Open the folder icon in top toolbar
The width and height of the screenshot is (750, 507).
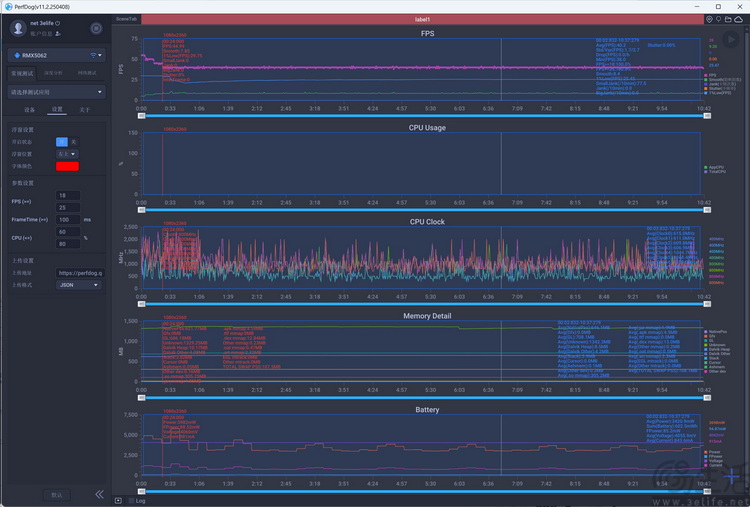coord(728,20)
